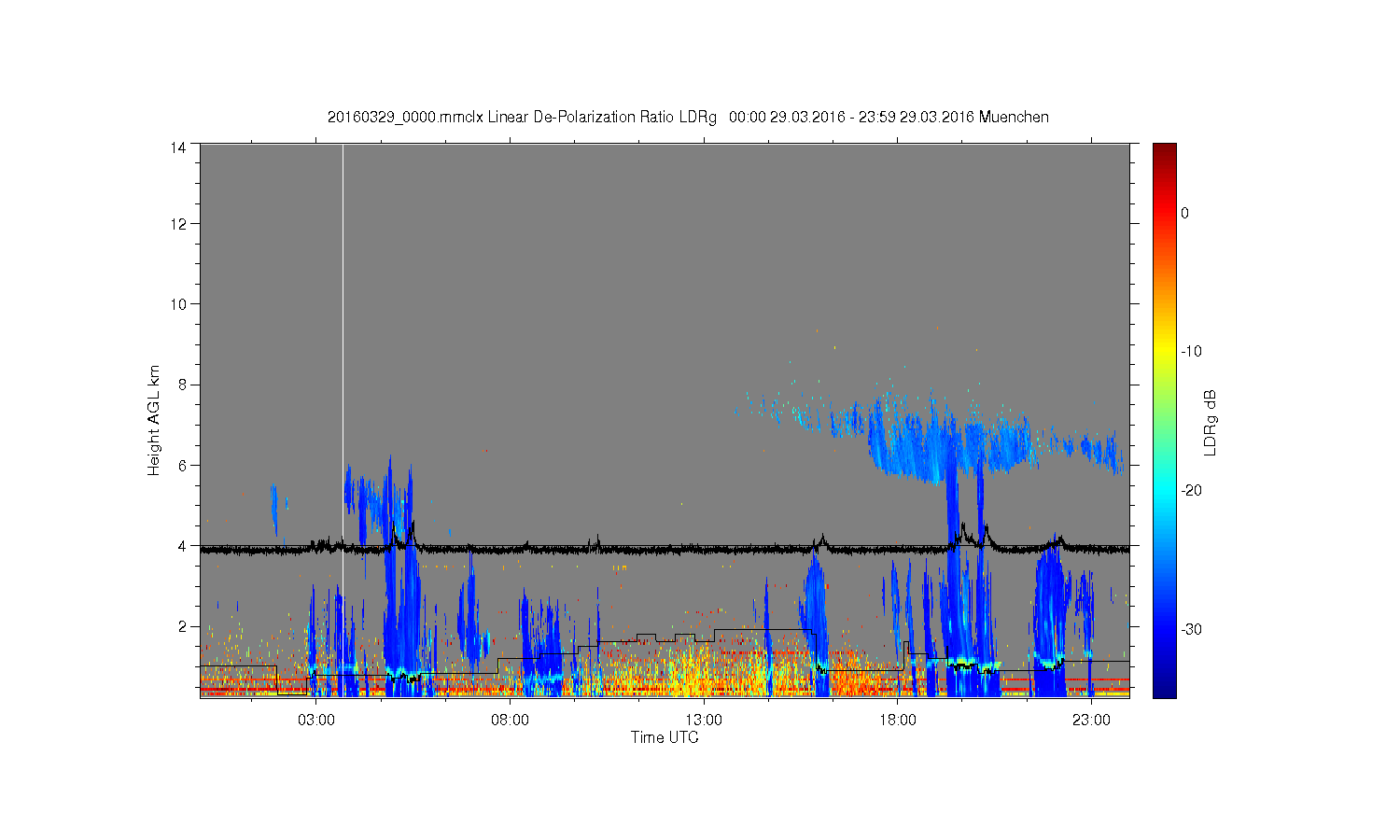Click the 'Time UTC' x-axis label
The height and width of the screenshot is (840, 1400).
(x=665, y=737)
